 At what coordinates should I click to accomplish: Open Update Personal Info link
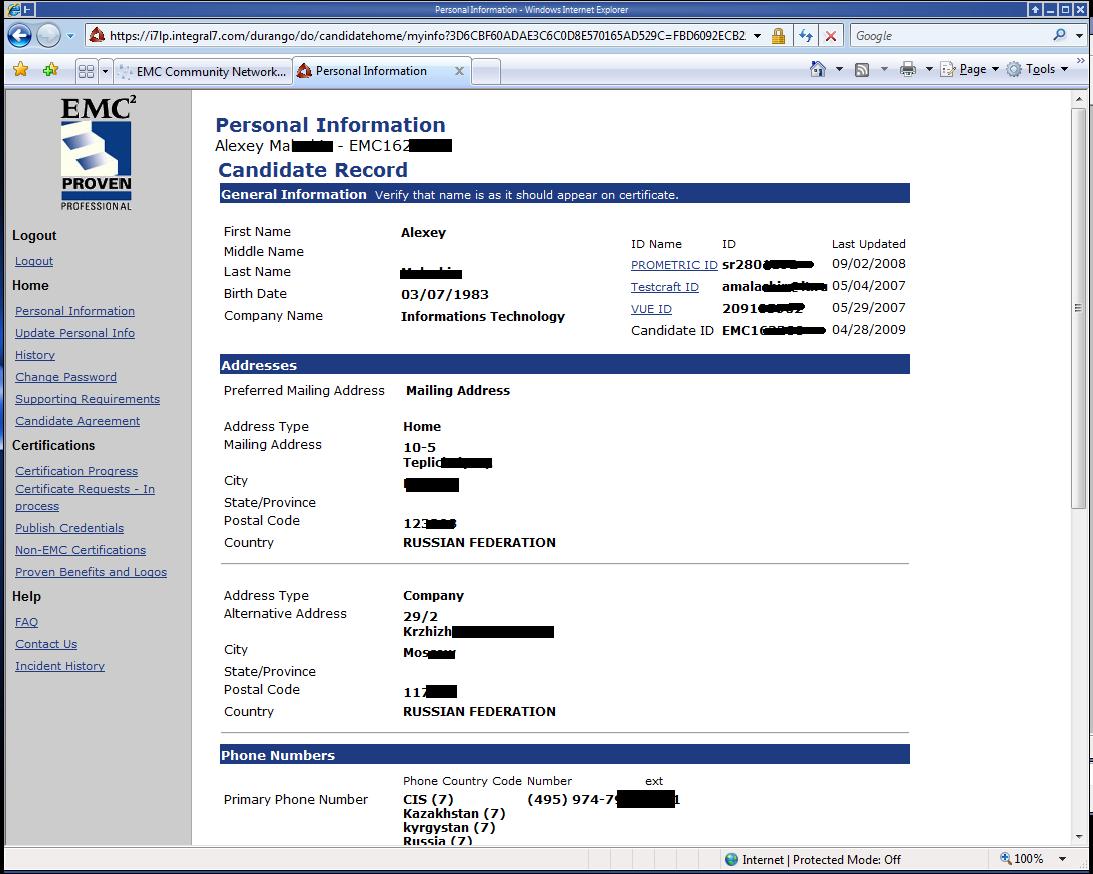[75, 333]
